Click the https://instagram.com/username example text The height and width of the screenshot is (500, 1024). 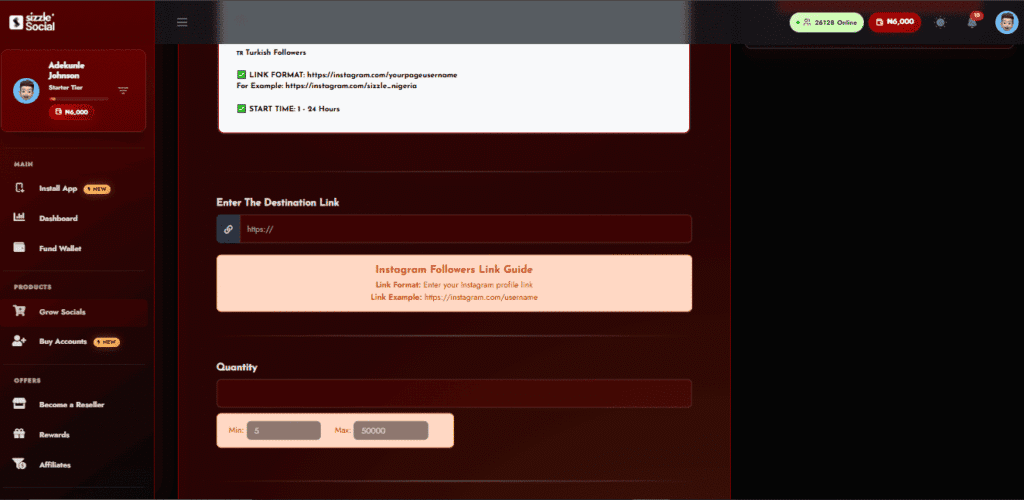click(481, 297)
